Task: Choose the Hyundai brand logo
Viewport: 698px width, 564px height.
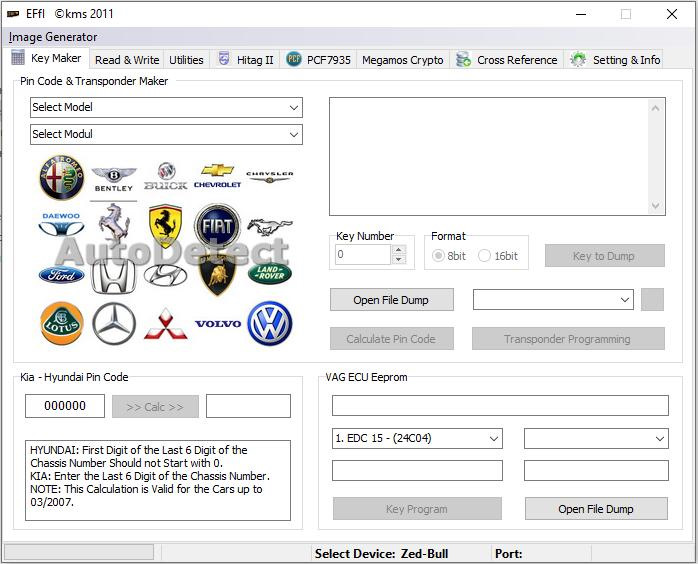Action: click(166, 275)
